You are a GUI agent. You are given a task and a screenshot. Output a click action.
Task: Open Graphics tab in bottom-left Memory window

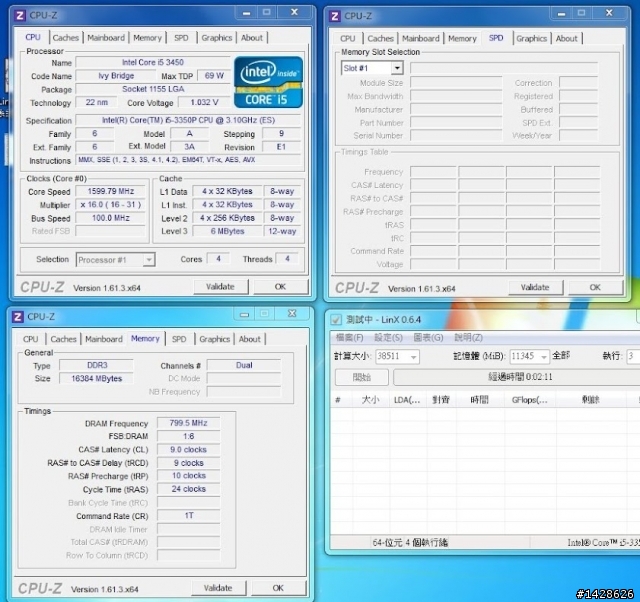215,339
